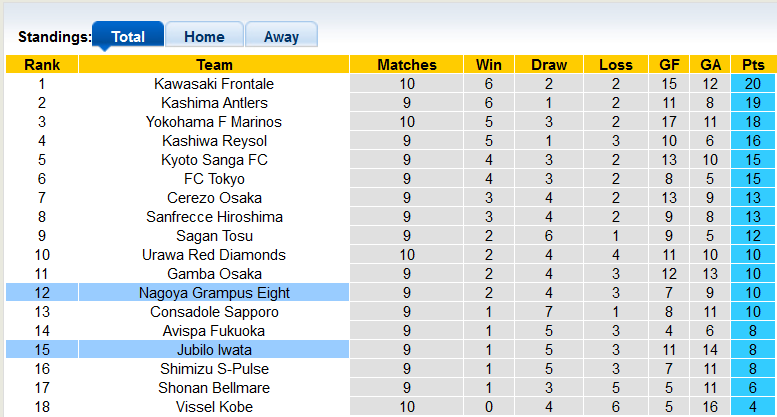Screen dimensions: 777x417
Task: Select Cerezo Osaka in the table
Action: [x=214, y=198]
